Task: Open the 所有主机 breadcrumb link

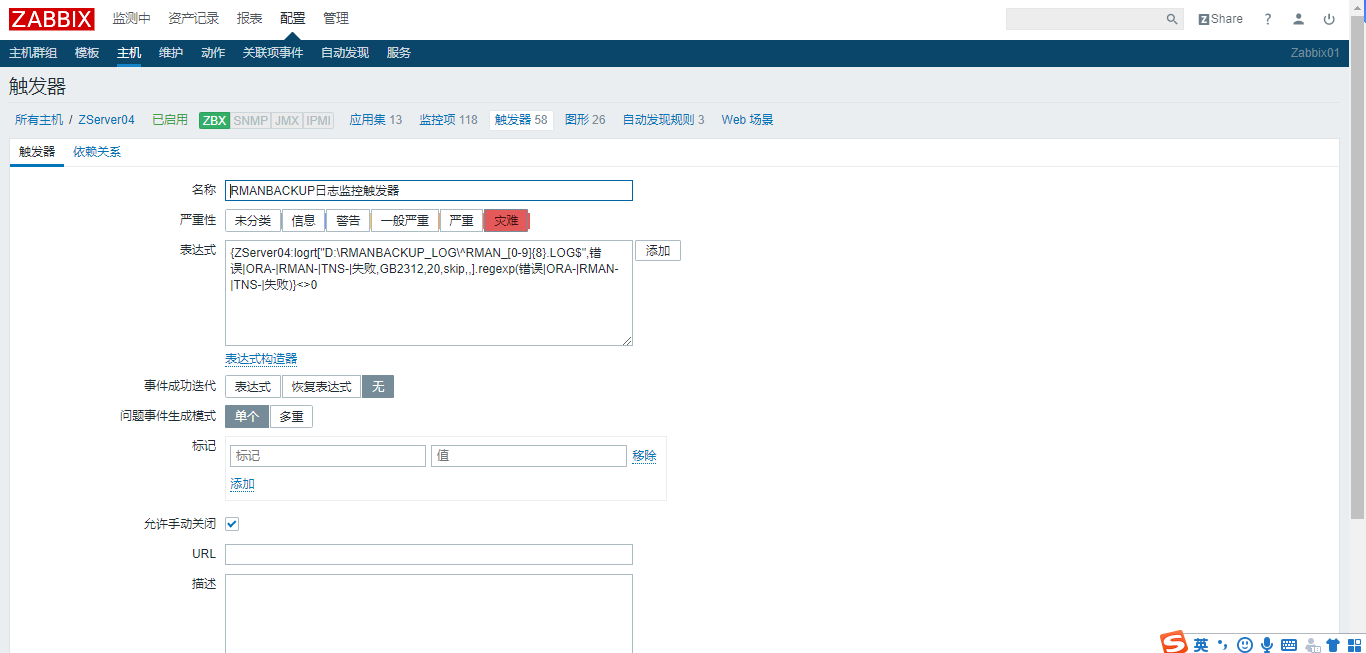Action: 39,120
